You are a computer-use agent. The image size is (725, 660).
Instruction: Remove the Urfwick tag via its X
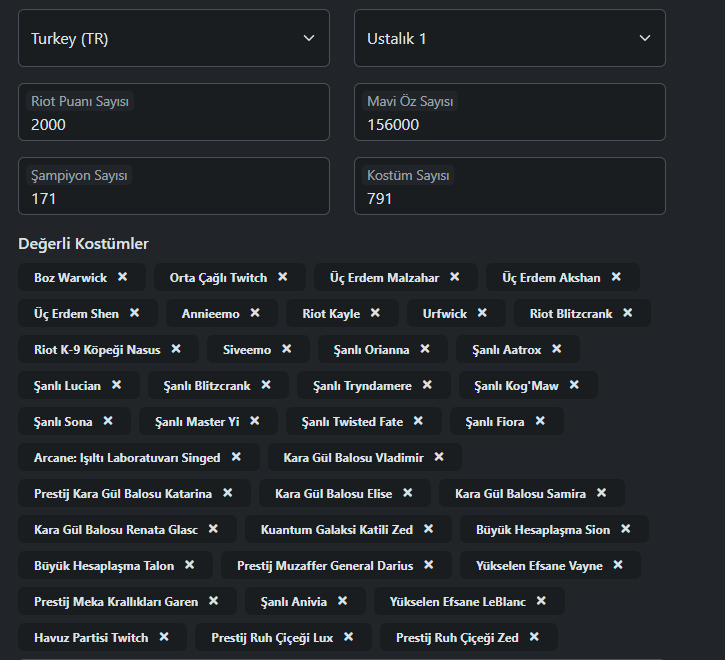pyautogui.click(x=482, y=313)
